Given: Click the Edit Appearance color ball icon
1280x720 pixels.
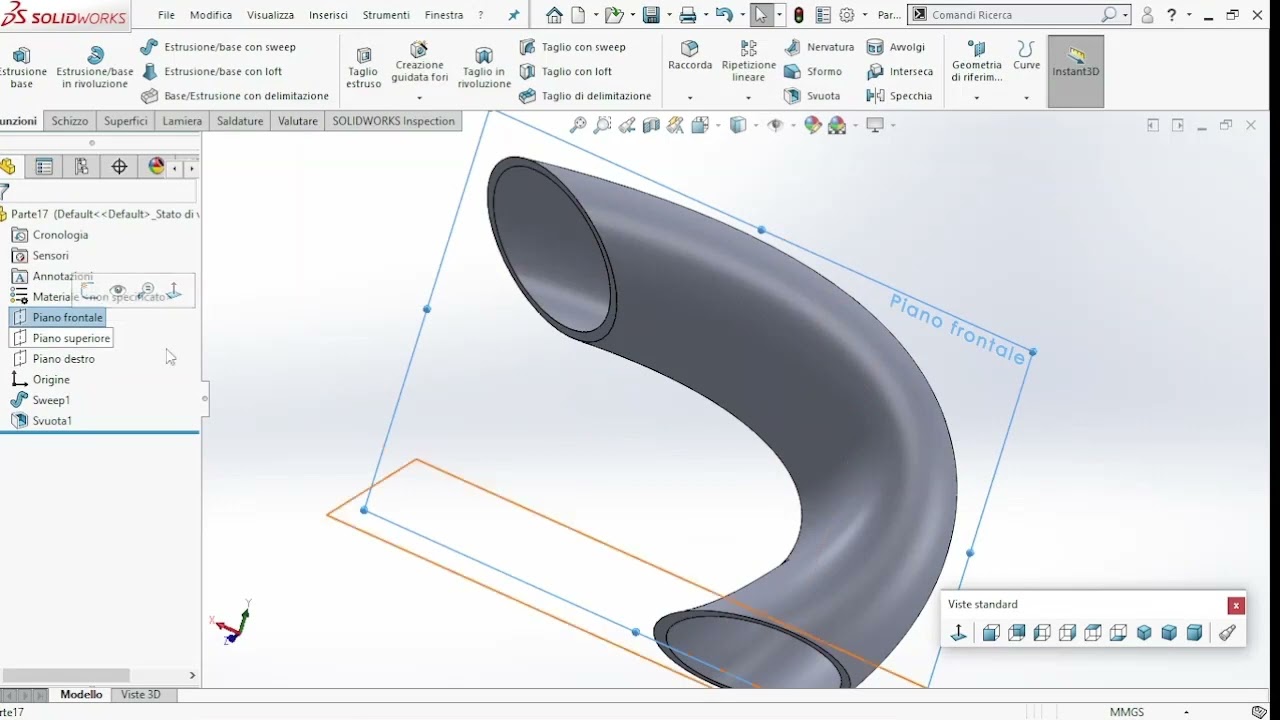Looking at the screenshot, I should point(812,125).
